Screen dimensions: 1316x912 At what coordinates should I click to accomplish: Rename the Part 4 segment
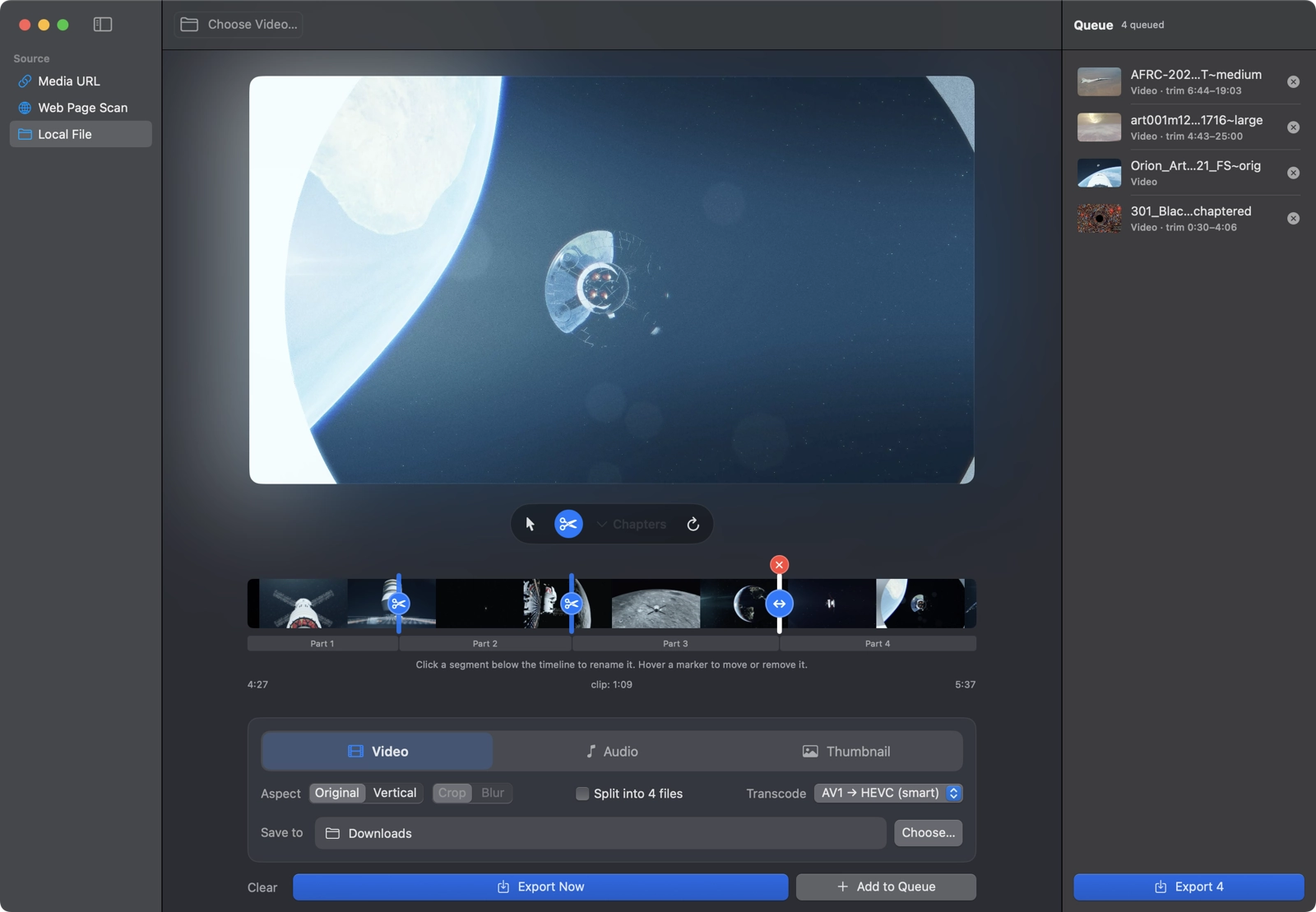tap(878, 644)
